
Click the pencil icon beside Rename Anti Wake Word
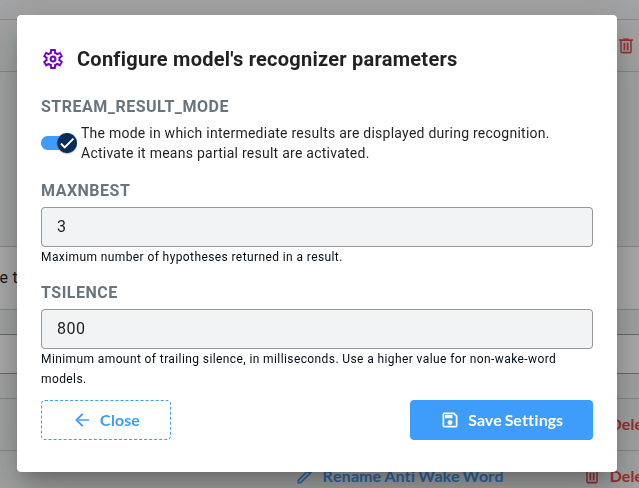pos(305,477)
